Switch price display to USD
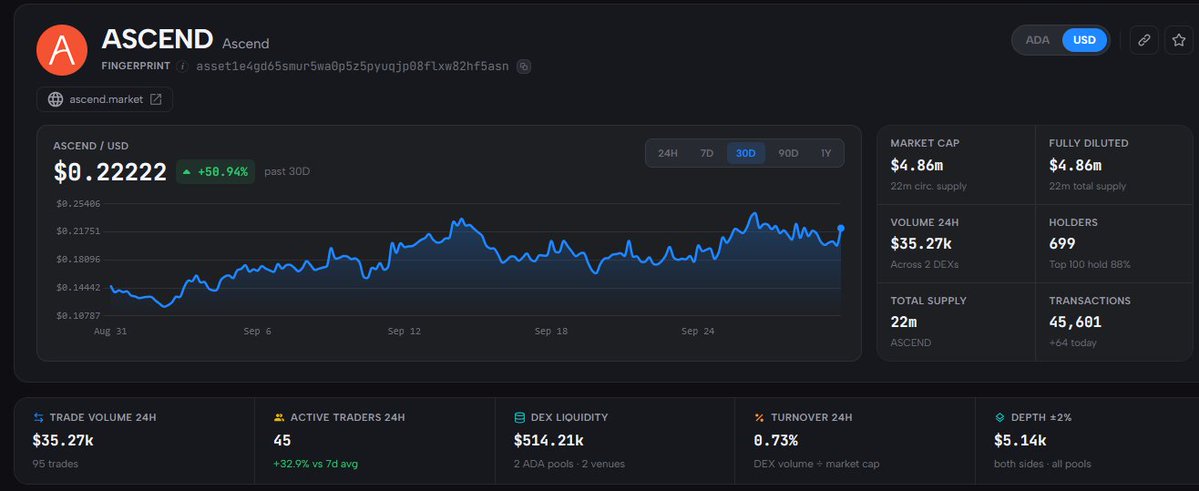 (x=1084, y=40)
